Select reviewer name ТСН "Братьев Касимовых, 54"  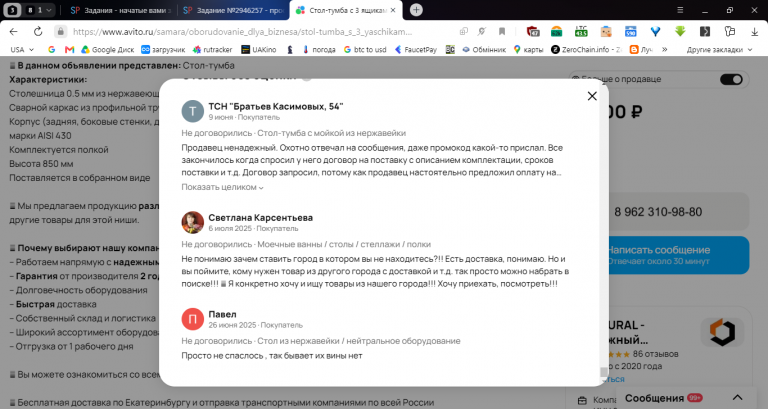pos(276,106)
